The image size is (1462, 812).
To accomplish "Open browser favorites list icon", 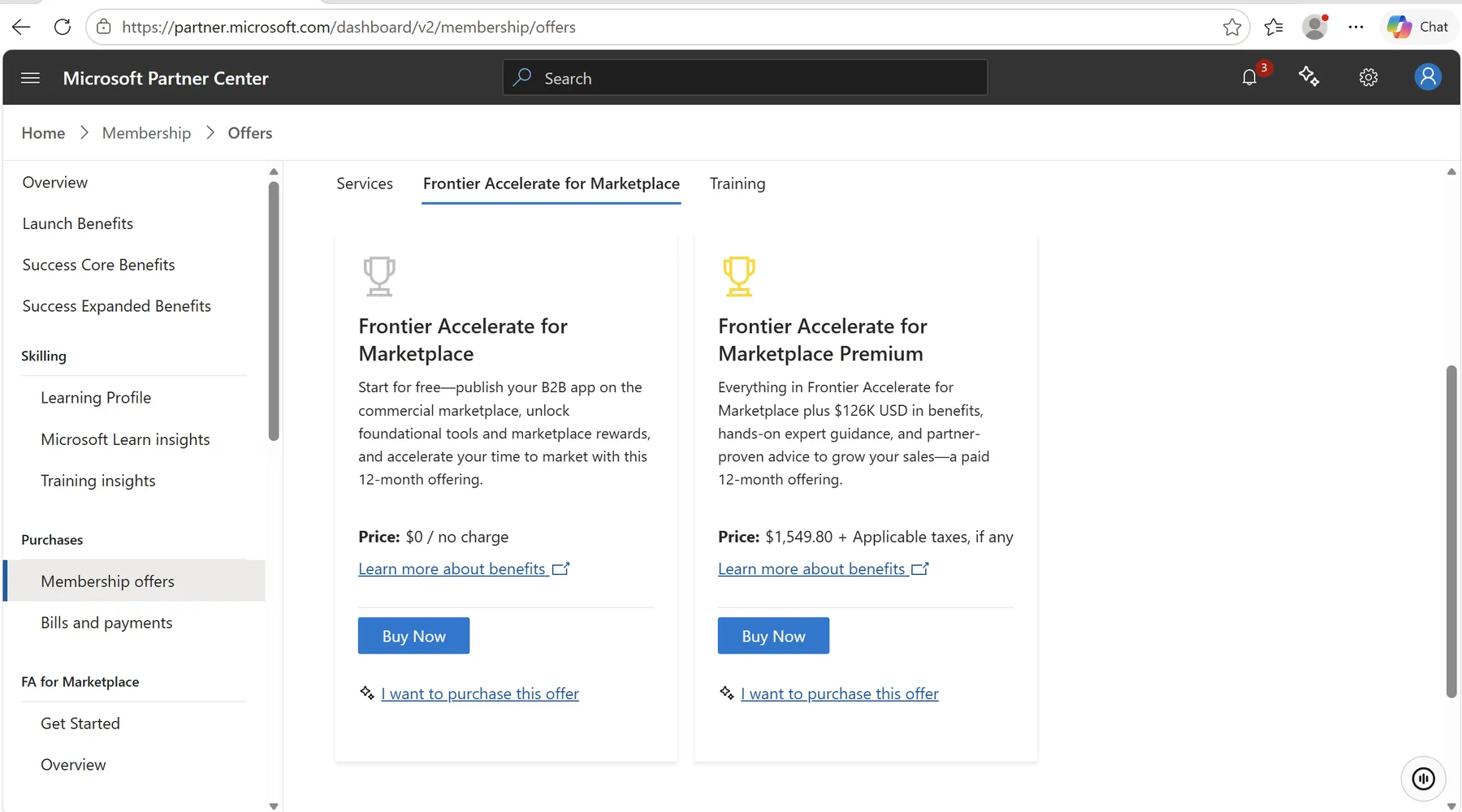I will [x=1274, y=27].
